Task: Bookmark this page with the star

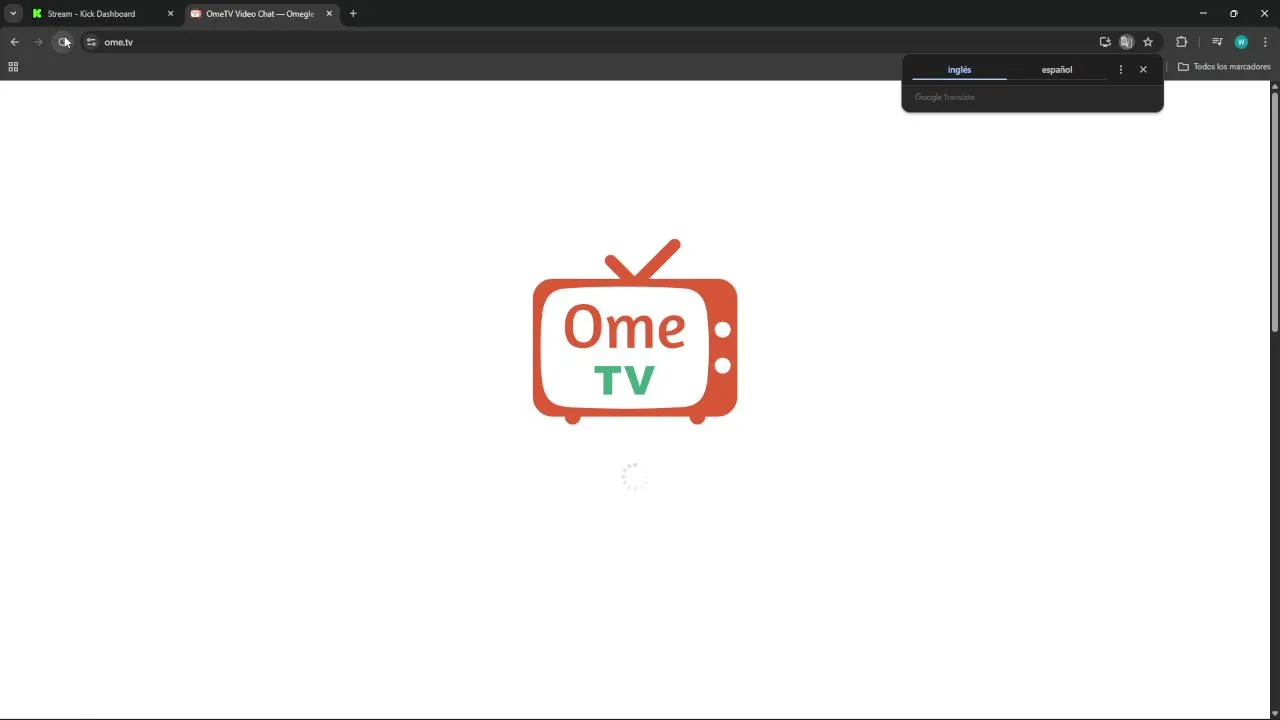Action: click(x=1148, y=42)
